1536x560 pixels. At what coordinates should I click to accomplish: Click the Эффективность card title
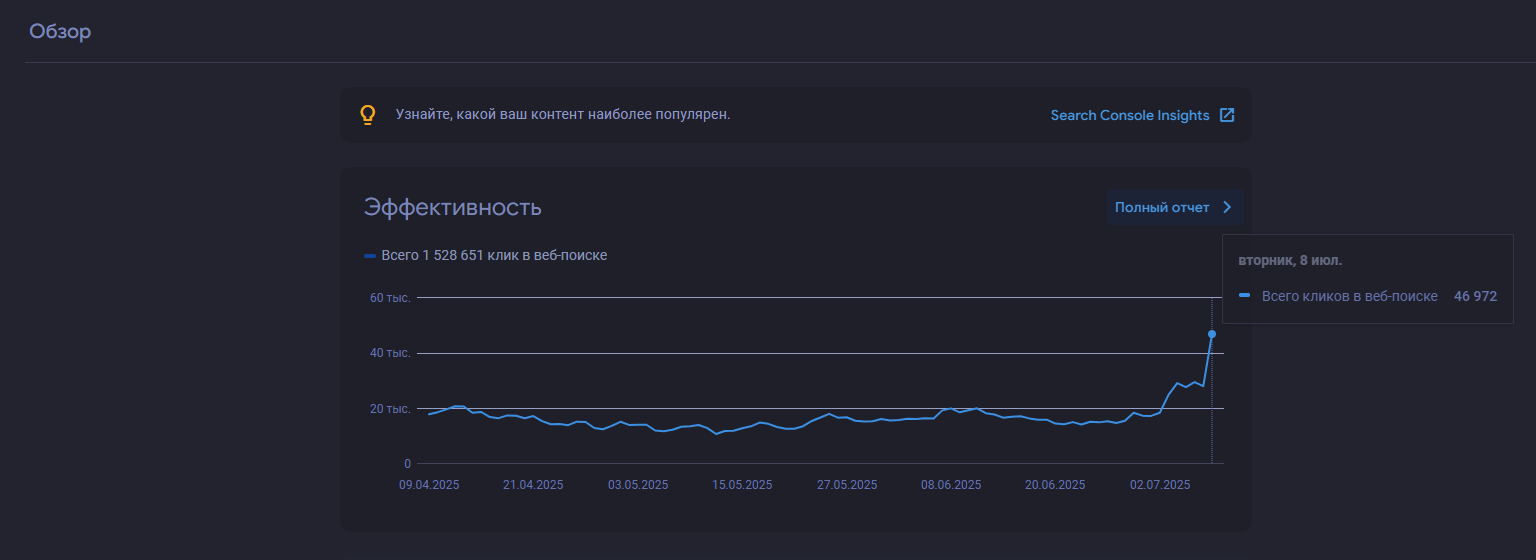coord(453,207)
